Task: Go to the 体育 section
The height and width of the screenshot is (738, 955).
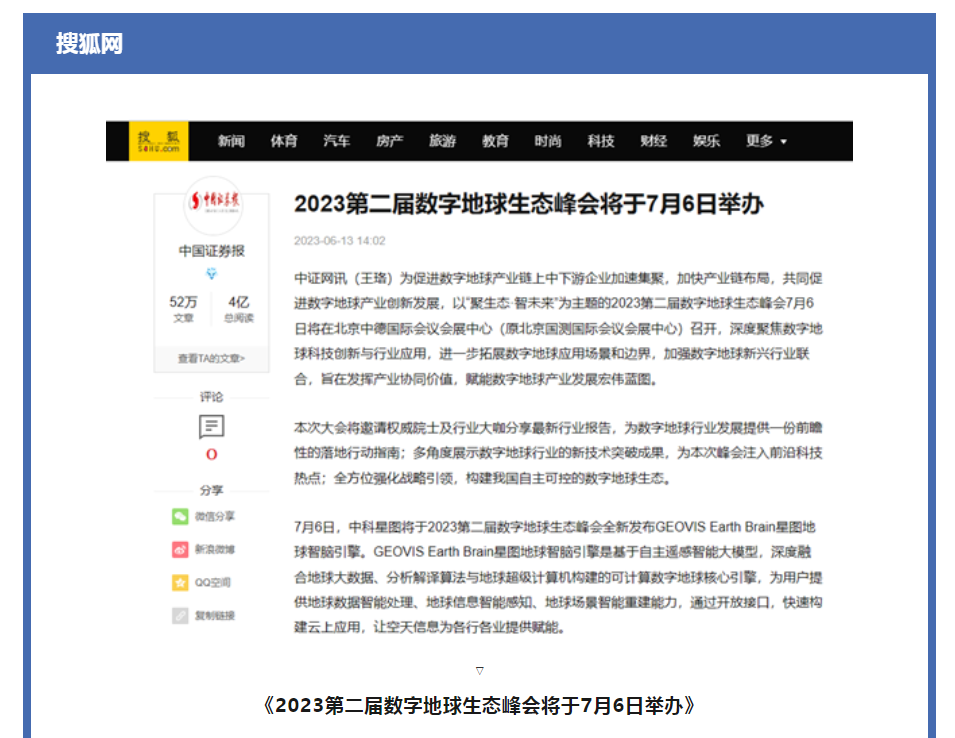Action: tap(284, 141)
